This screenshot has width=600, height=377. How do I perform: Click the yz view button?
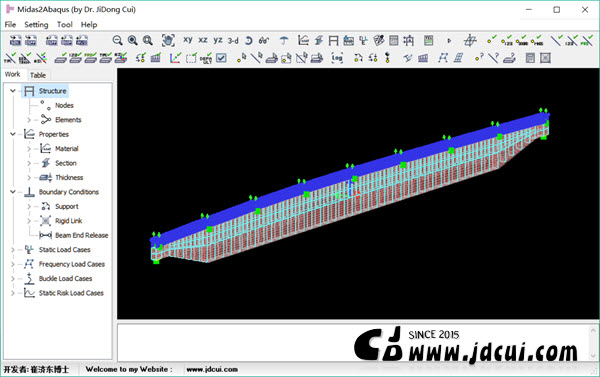point(218,40)
